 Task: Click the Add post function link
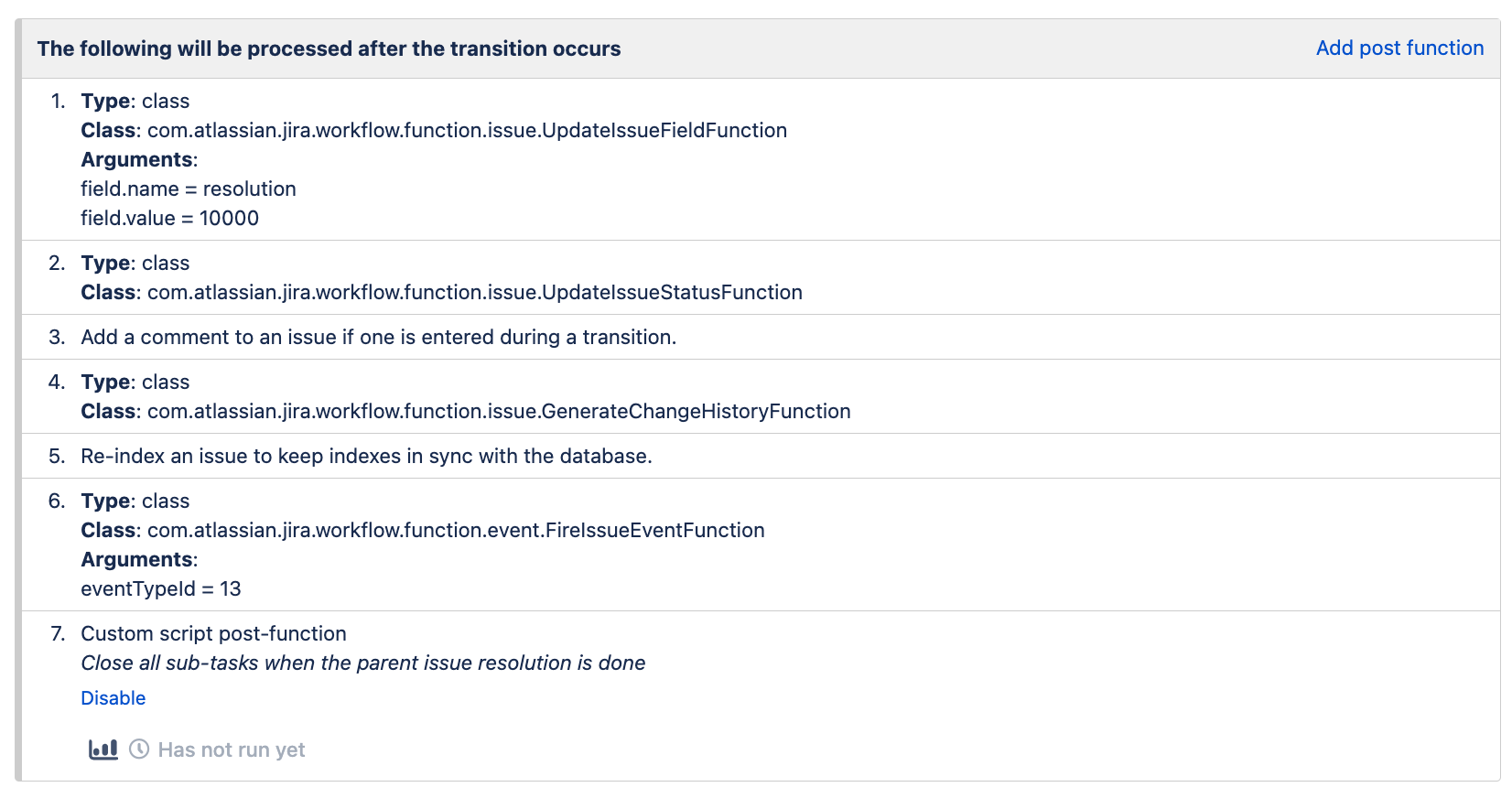point(1399,49)
